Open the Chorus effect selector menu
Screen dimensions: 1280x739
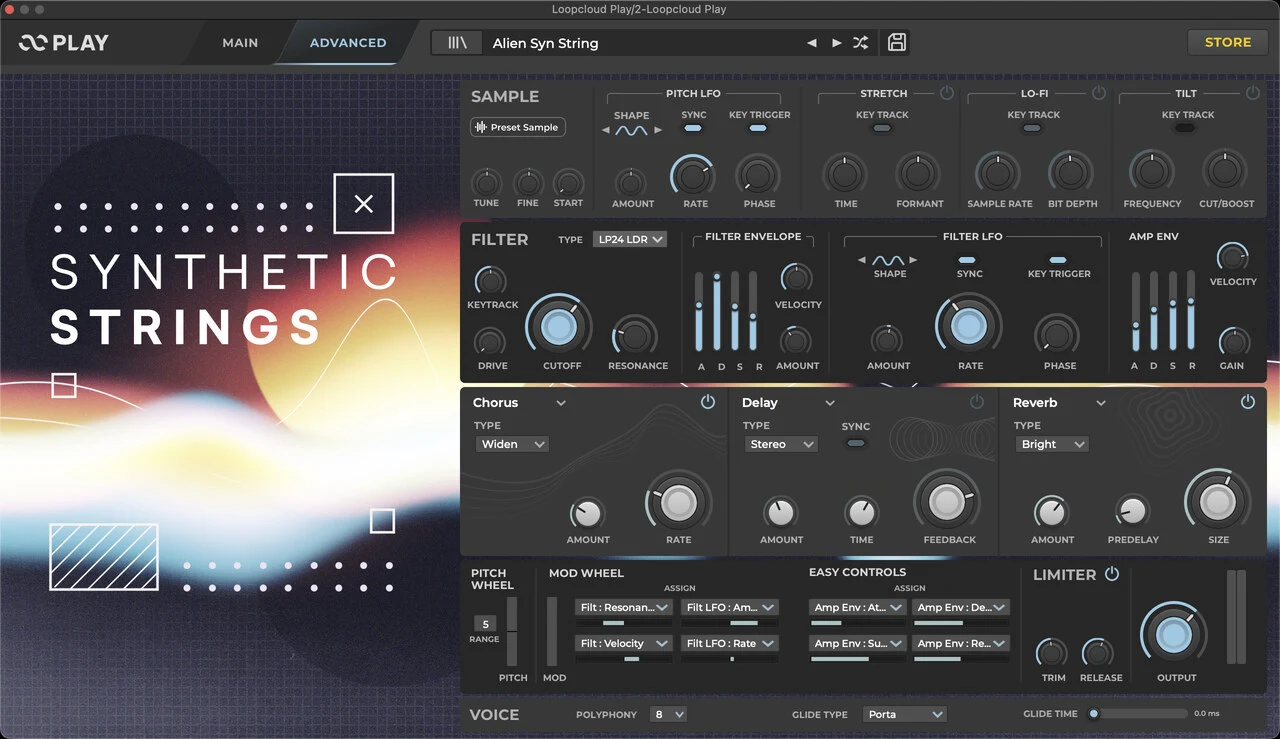(561, 403)
